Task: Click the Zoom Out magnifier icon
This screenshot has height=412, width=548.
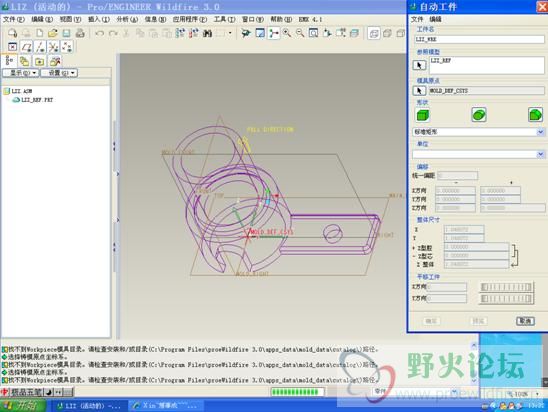Action: [300, 33]
